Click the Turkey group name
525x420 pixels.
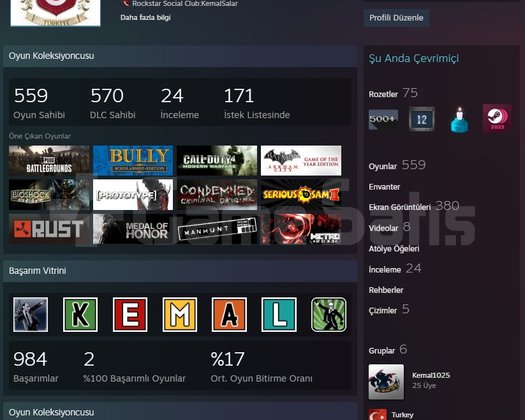[x=402, y=415]
